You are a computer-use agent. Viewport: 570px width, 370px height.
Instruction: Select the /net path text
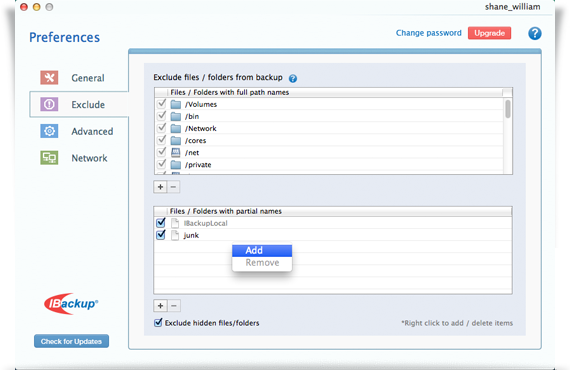click(x=192, y=153)
